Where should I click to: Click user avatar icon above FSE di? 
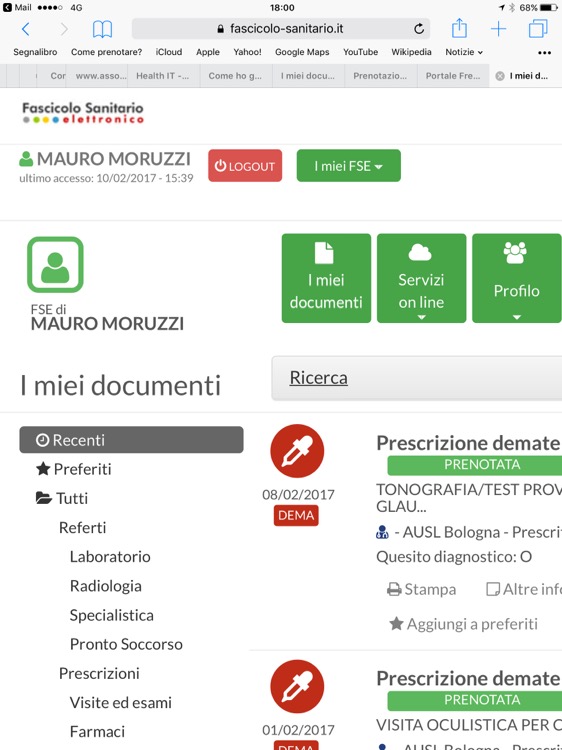[x=55, y=265]
